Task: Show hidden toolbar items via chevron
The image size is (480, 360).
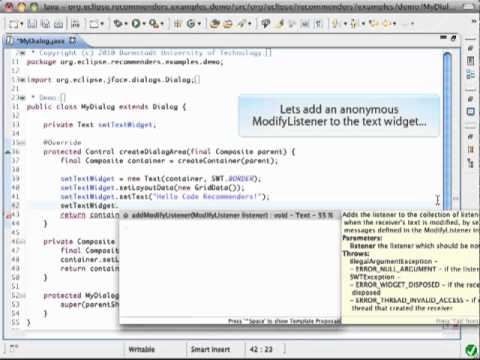Action: click(474, 21)
